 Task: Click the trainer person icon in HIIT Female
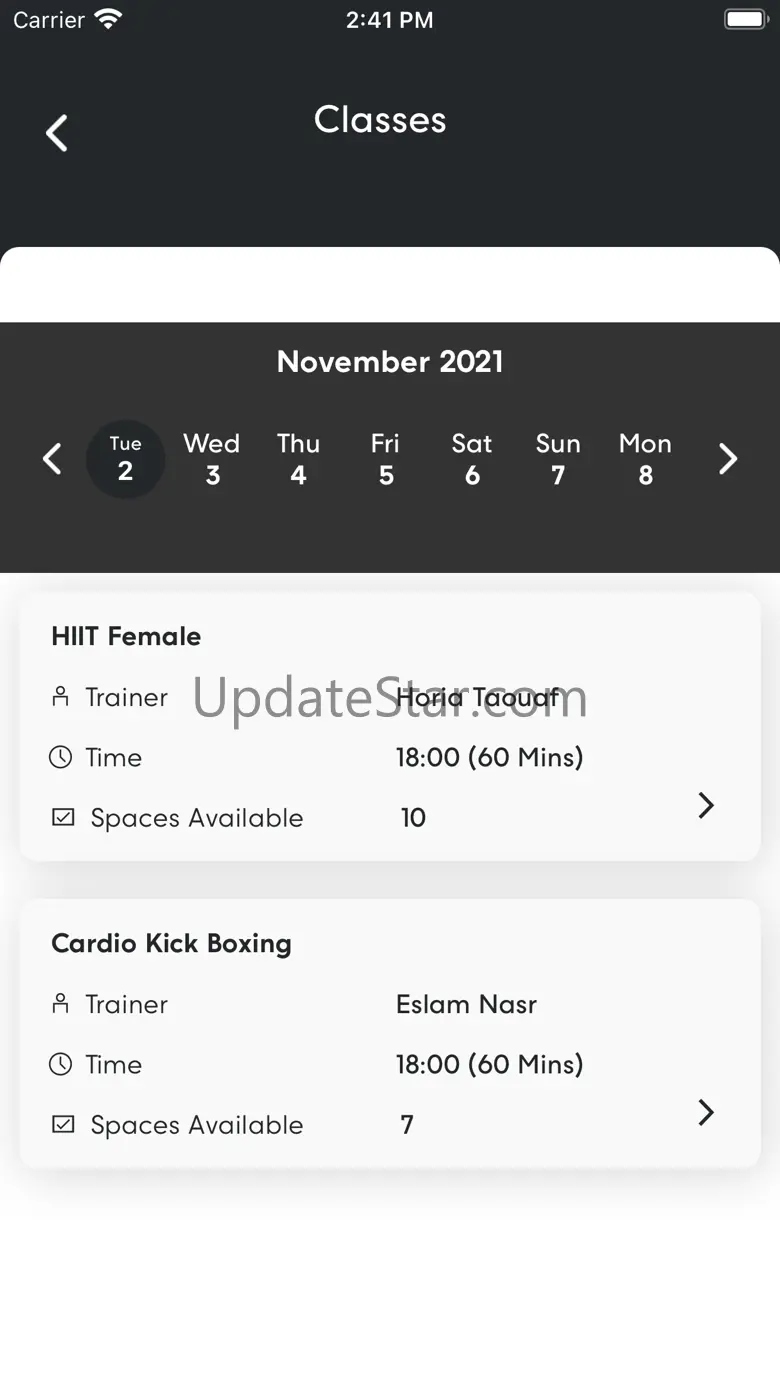[x=61, y=696]
